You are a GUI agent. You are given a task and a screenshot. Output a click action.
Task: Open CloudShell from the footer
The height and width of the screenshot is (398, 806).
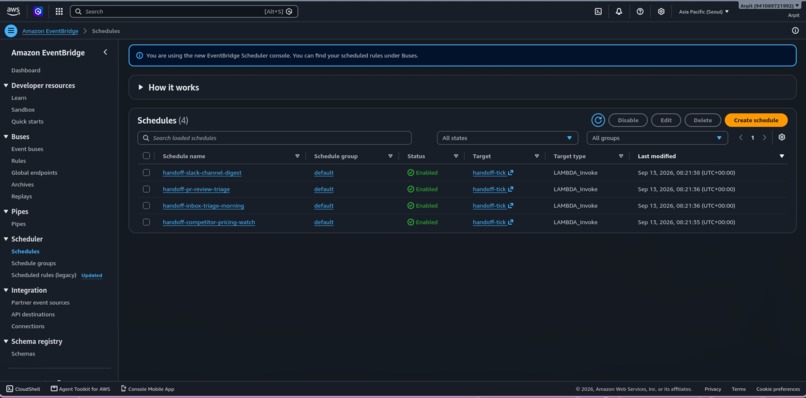[x=23, y=389]
